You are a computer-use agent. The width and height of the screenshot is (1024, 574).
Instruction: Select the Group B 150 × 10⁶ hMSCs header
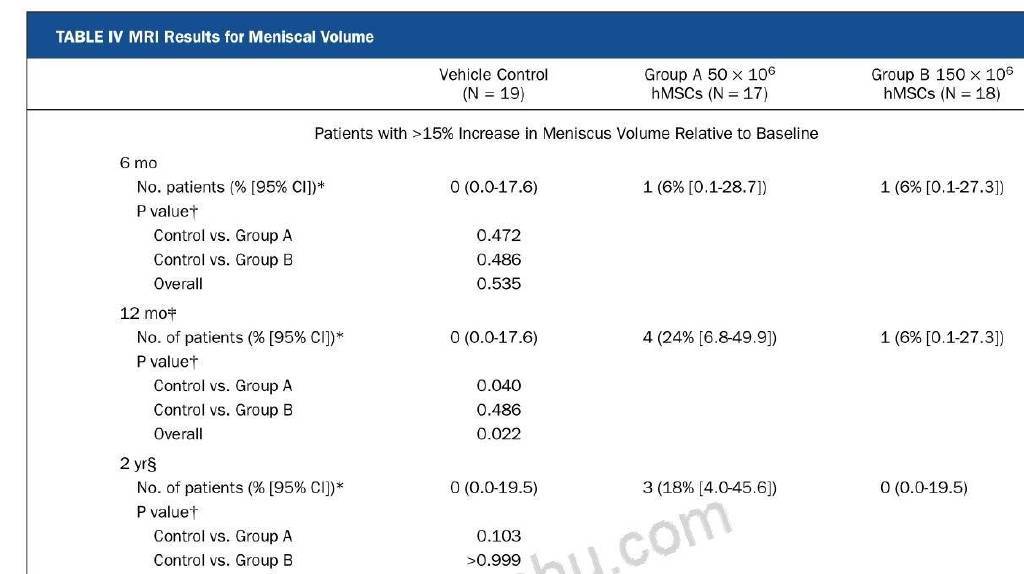(942, 84)
